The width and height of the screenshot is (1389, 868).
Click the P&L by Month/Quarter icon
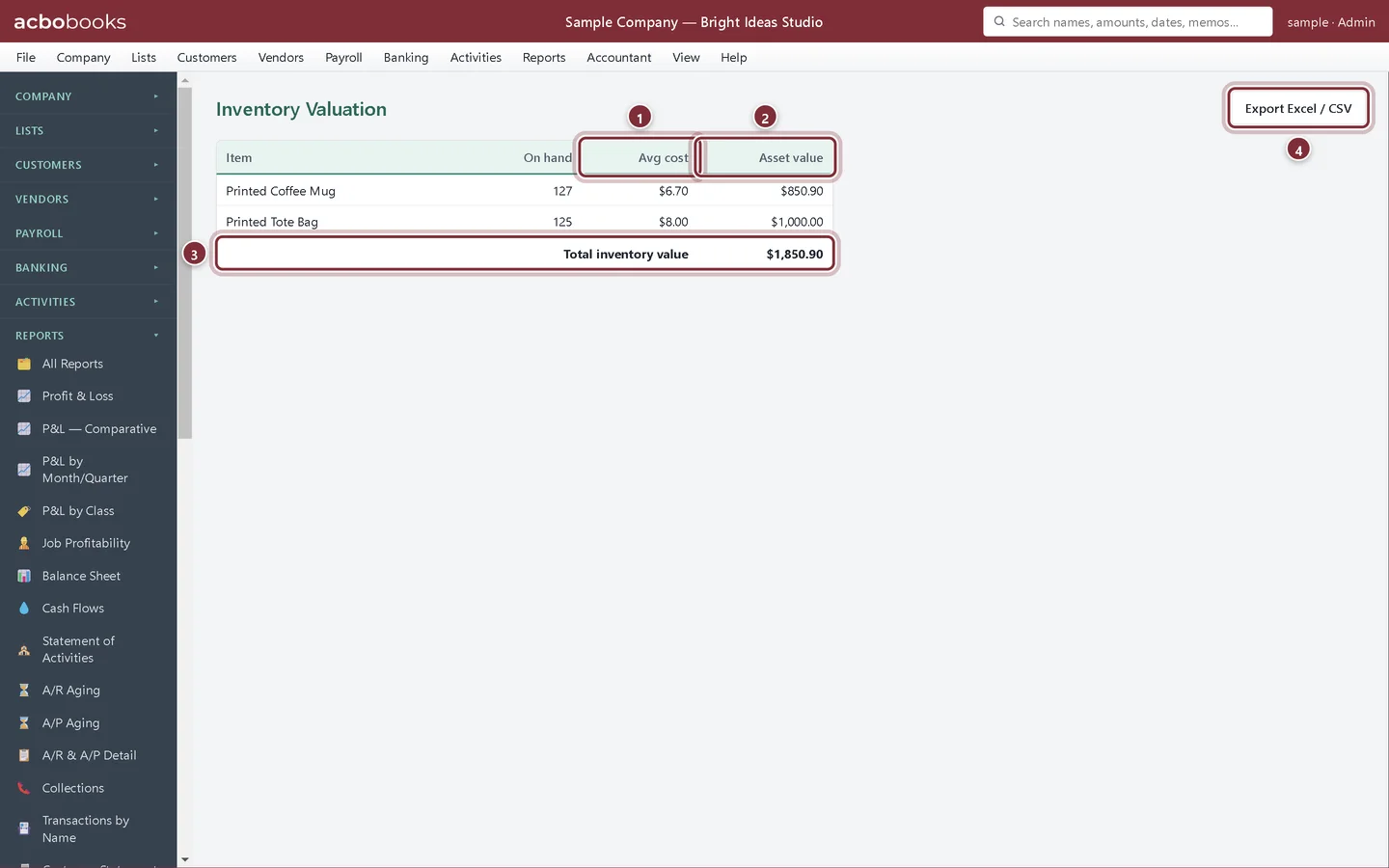(x=24, y=470)
